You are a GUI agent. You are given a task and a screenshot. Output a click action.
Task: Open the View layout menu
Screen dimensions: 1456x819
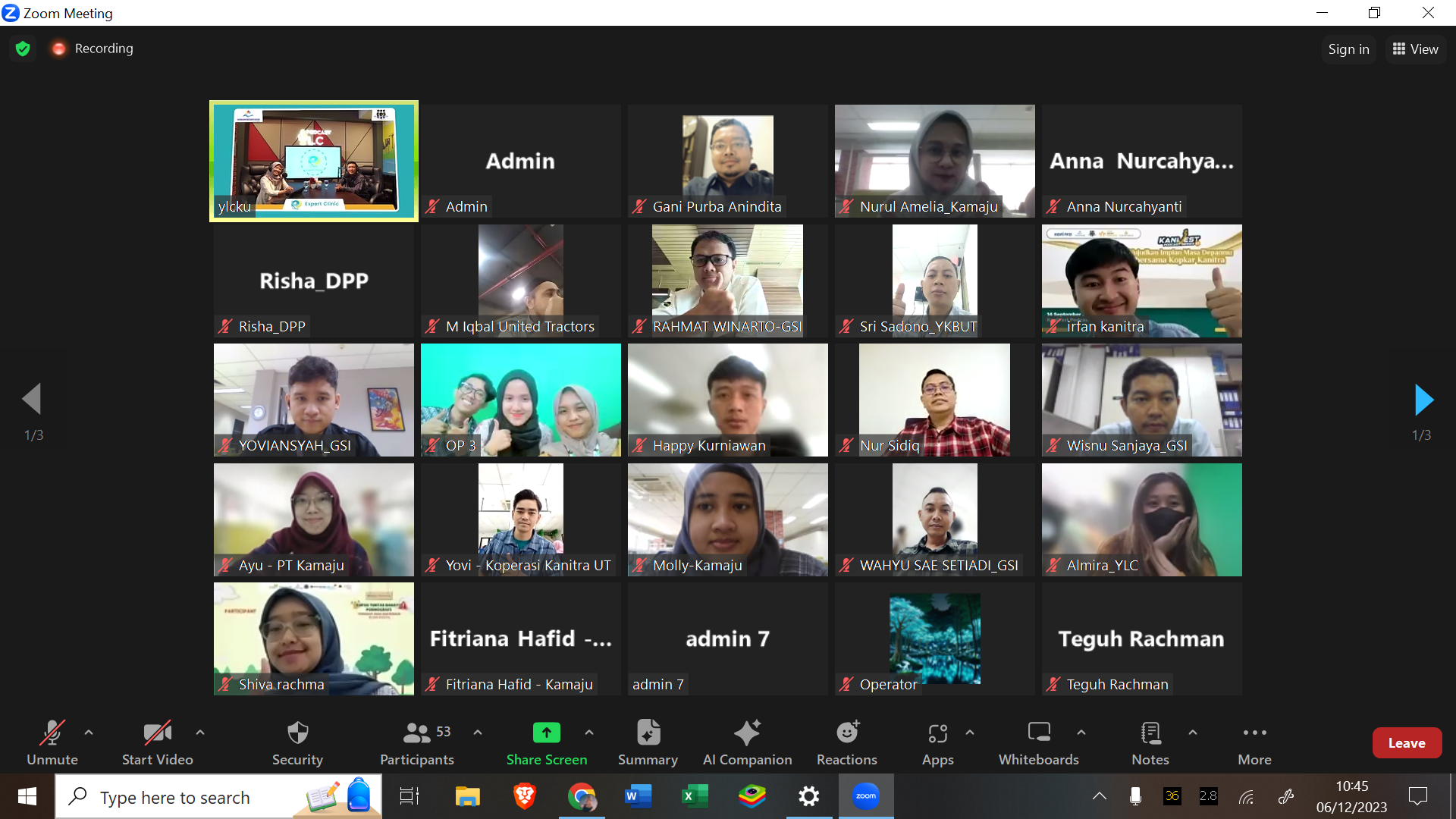pyautogui.click(x=1415, y=49)
